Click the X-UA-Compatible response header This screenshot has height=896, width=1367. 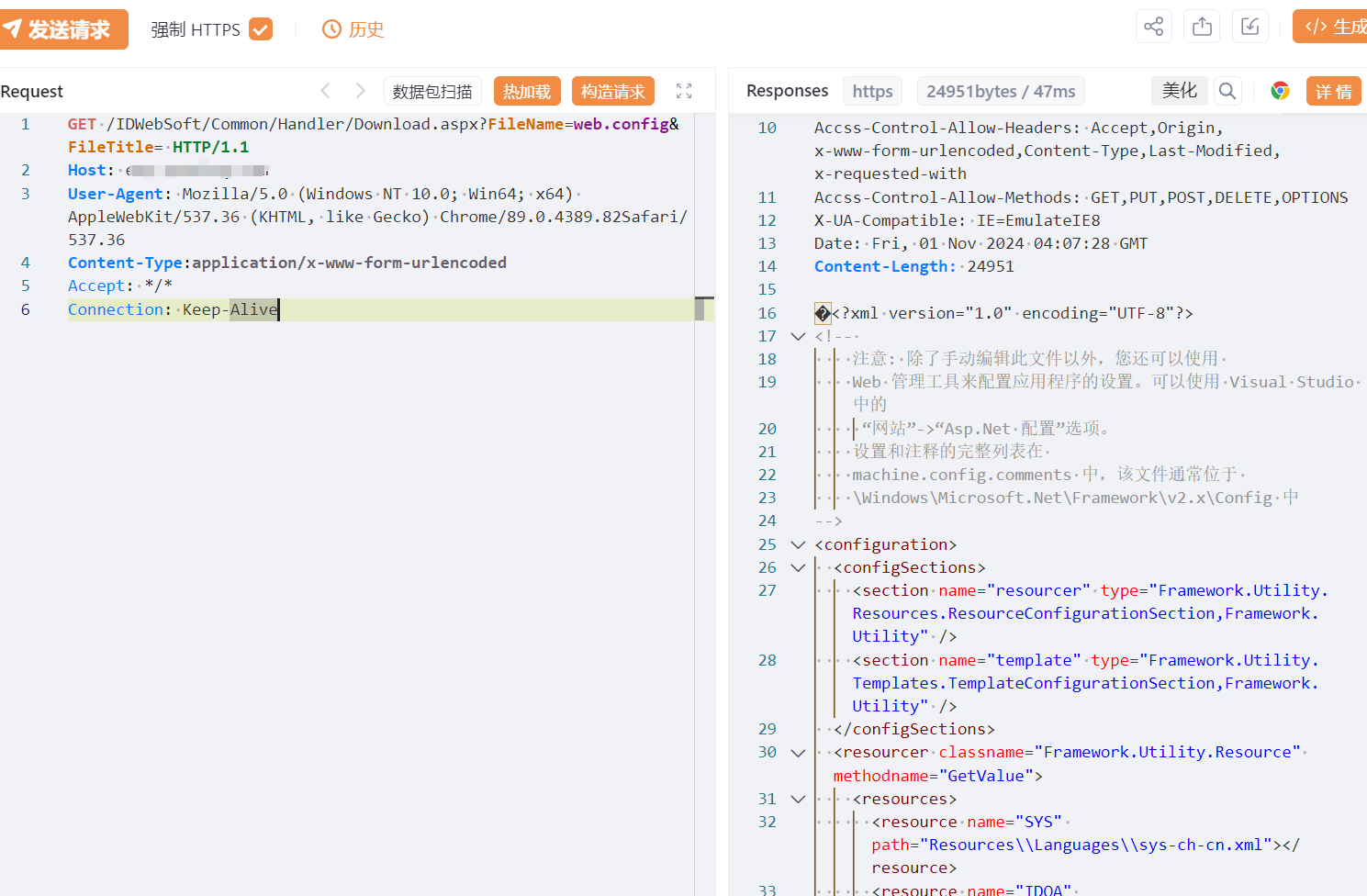click(x=958, y=220)
